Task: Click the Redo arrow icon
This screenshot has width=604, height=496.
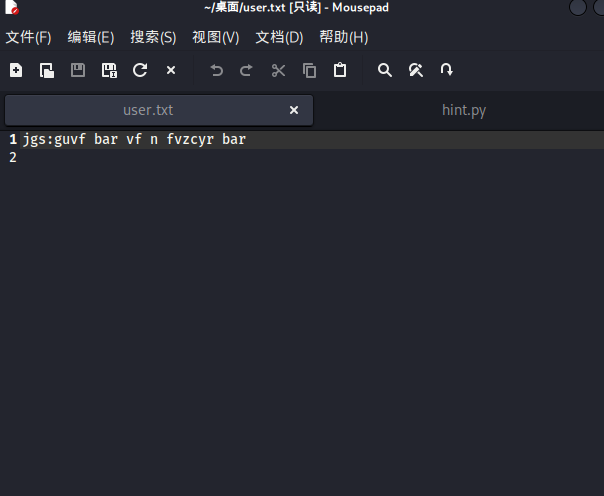Action: (x=247, y=70)
